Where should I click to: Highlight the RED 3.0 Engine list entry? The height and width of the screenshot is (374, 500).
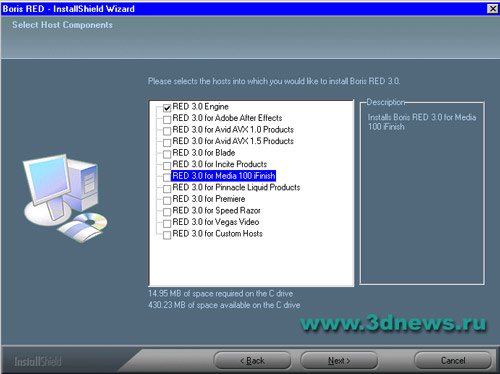point(200,107)
